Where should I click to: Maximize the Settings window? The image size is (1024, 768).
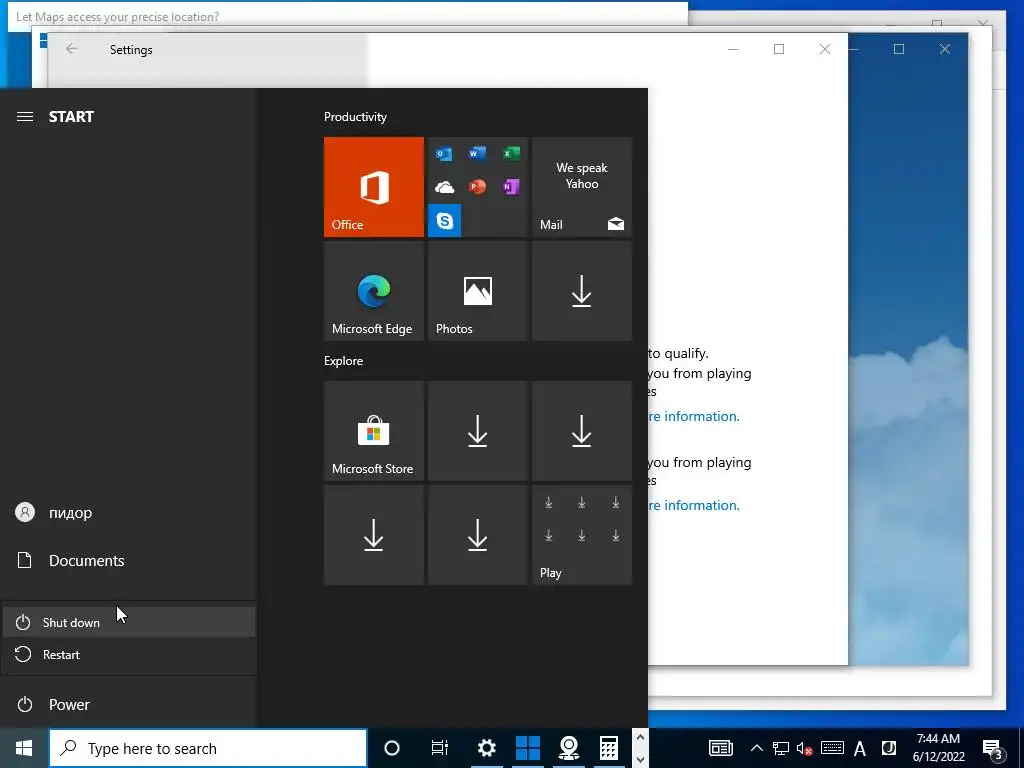[x=778, y=49]
